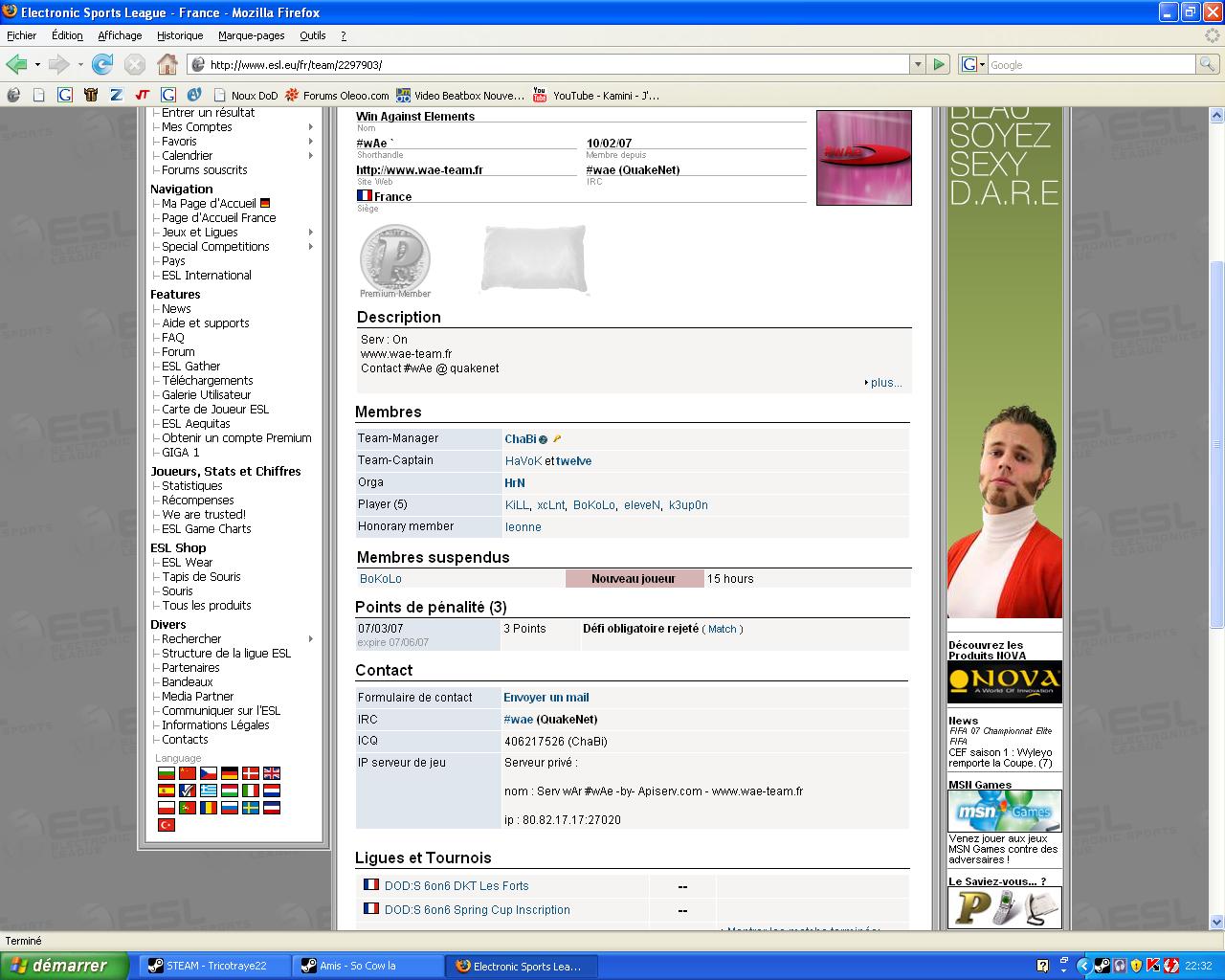Select the Chinese flag language icon

pyautogui.click(x=188, y=773)
